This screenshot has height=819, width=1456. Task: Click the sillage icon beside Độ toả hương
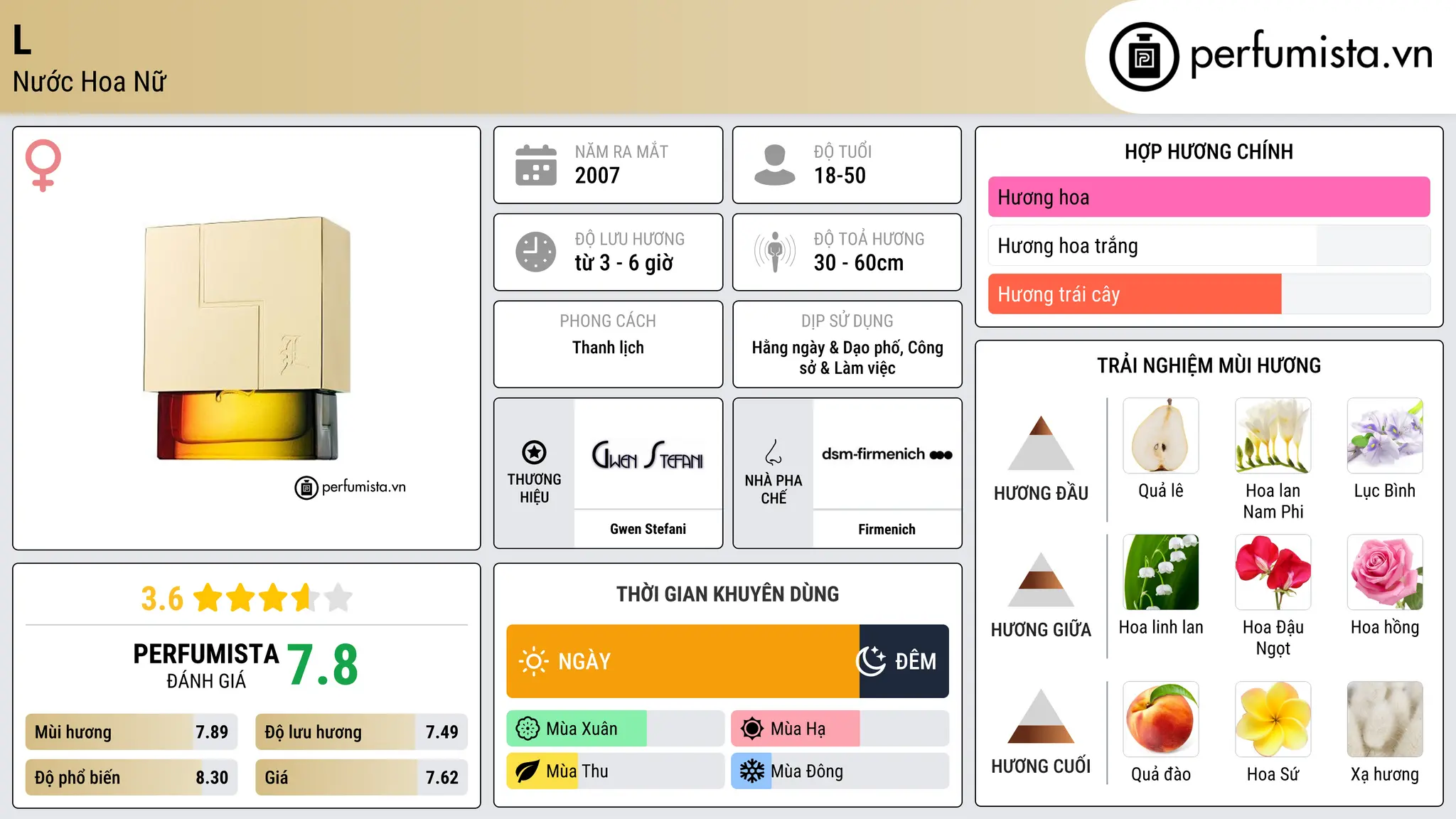pyautogui.click(x=775, y=252)
